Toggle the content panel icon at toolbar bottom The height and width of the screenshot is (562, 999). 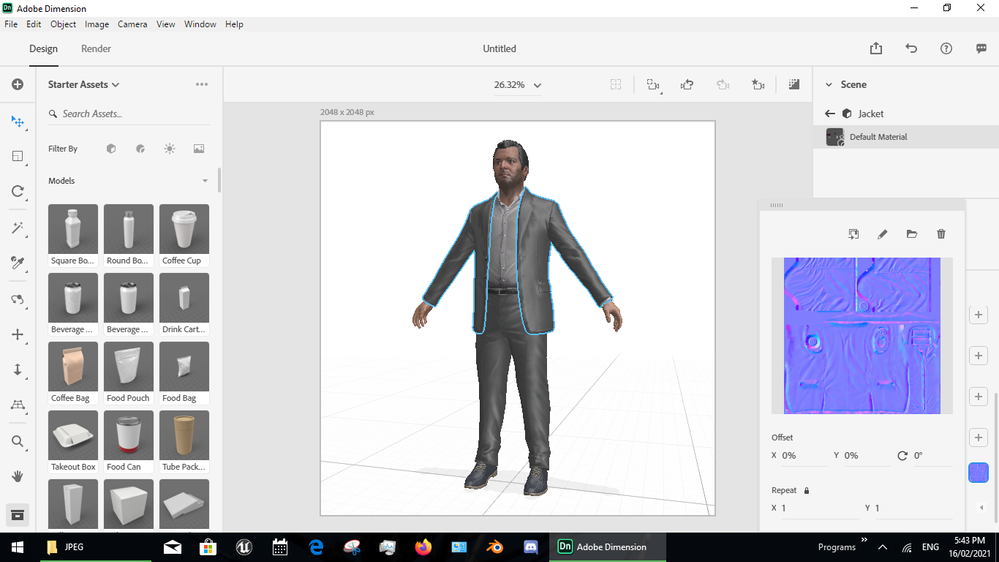point(17,515)
